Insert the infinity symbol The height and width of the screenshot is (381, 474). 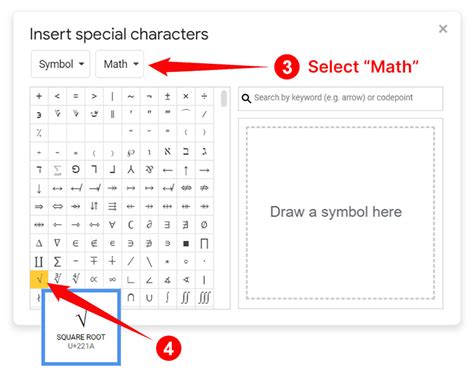pyautogui.click(x=112, y=279)
